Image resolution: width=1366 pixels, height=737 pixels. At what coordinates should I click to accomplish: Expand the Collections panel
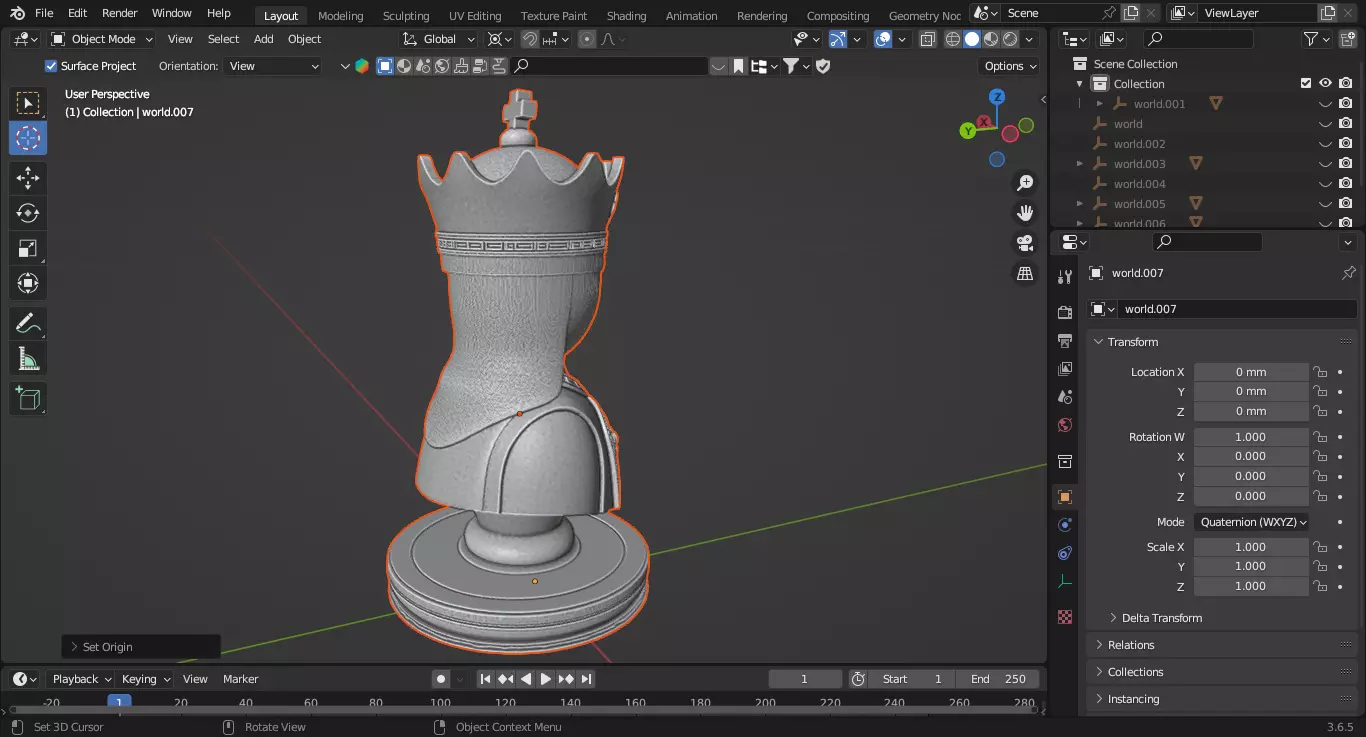[x=1135, y=672]
